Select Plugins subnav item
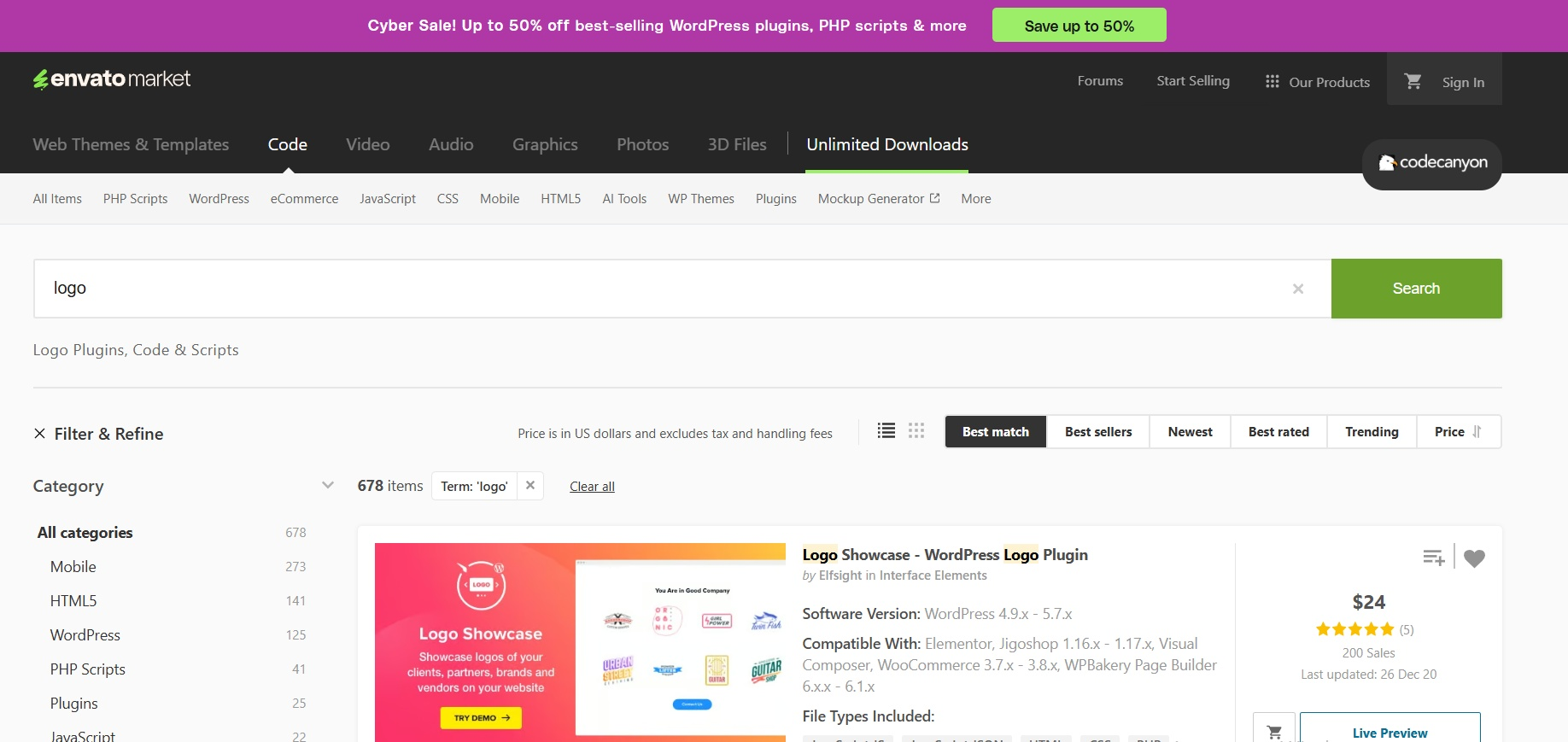Image resolution: width=1568 pixels, height=742 pixels. point(775,199)
